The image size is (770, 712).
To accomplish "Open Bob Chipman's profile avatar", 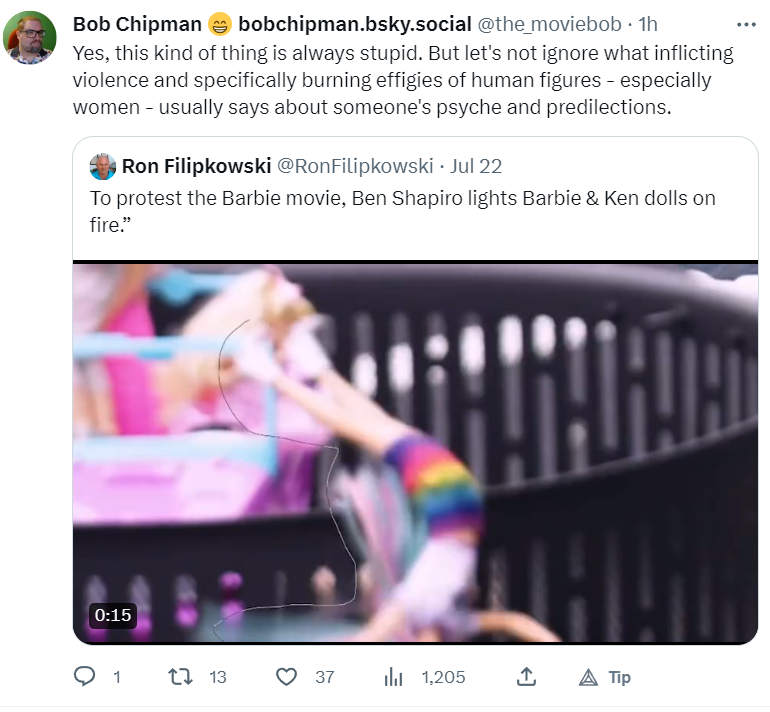I will coord(30,38).
